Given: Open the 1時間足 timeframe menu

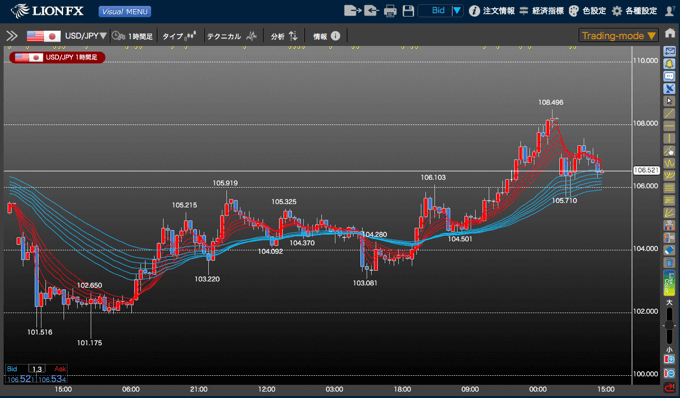Looking at the screenshot, I should coord(132,36).
